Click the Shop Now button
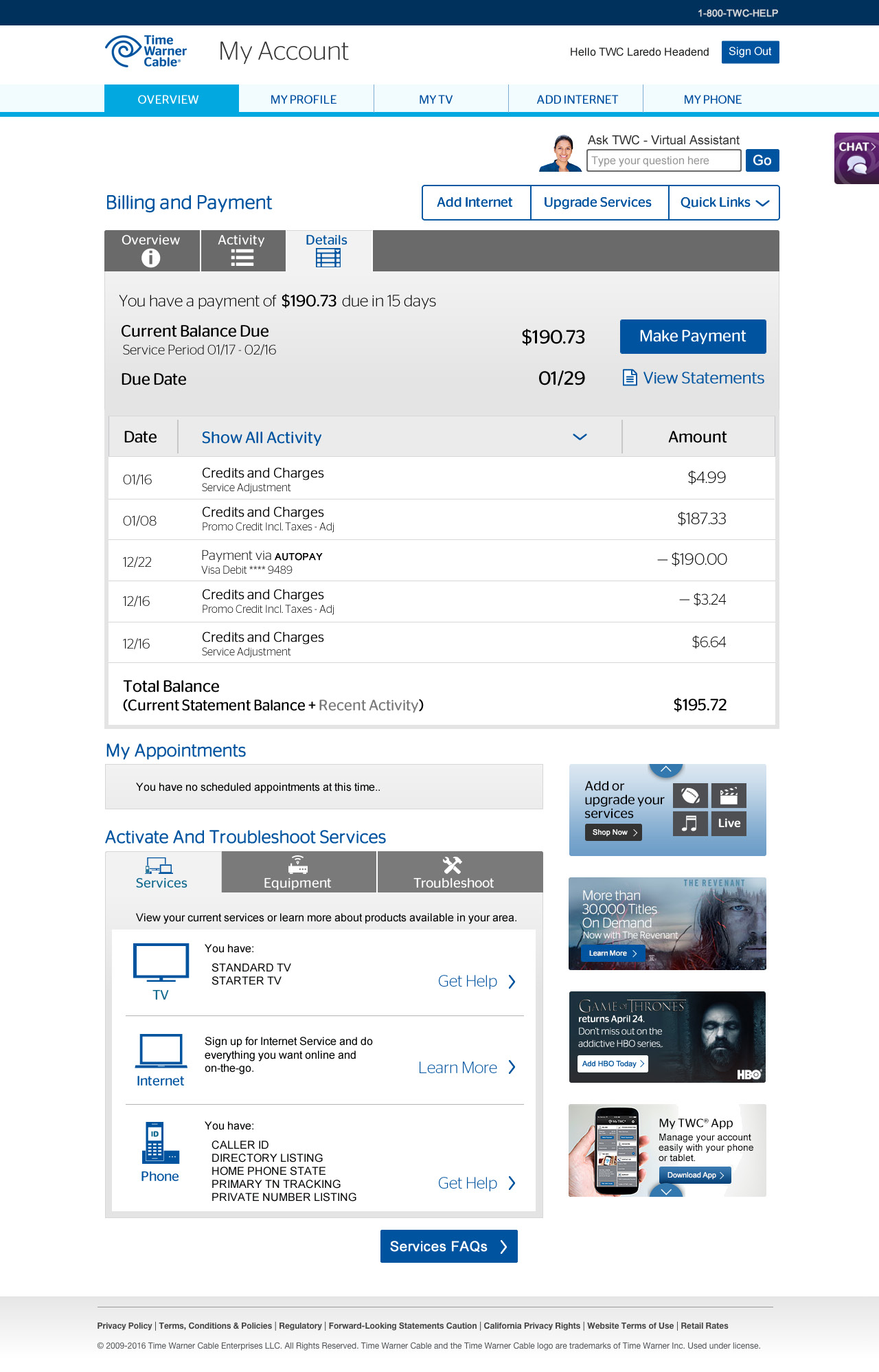The height and width of the screenshot is (1372, 879). (x=613, y=832)
